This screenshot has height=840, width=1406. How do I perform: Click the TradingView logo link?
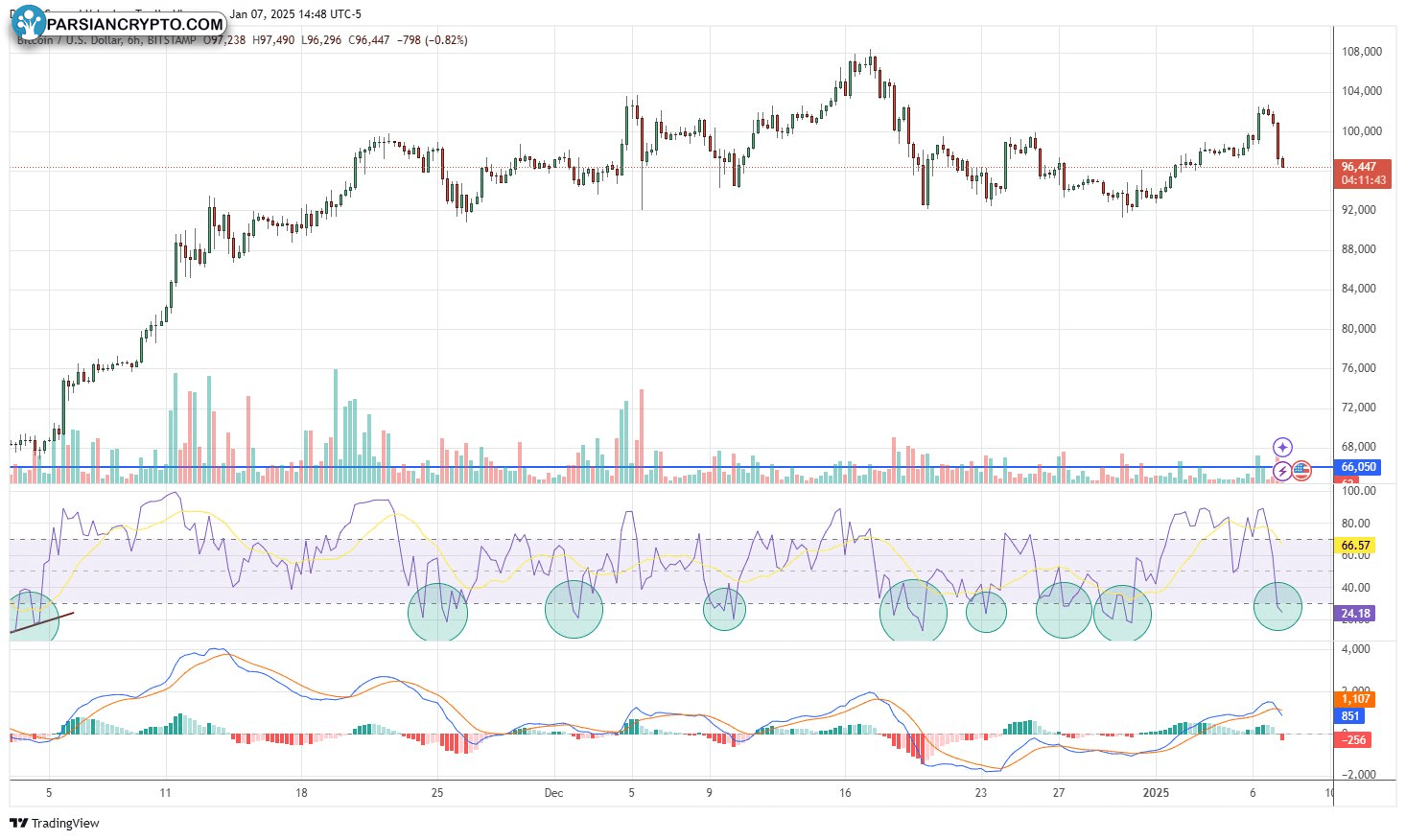(55, 823)
